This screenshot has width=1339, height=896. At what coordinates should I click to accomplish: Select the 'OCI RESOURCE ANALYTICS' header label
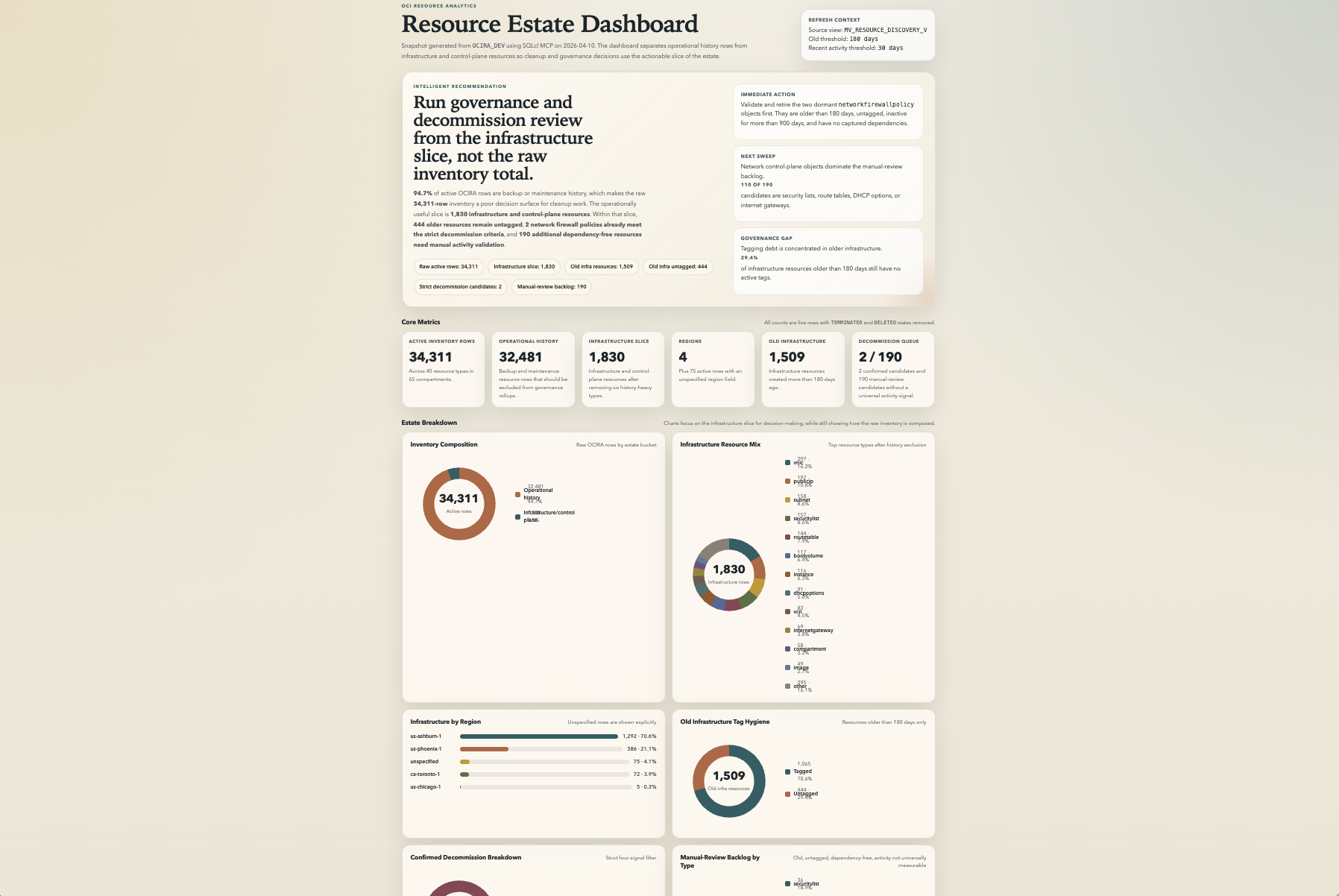point(439,6)
